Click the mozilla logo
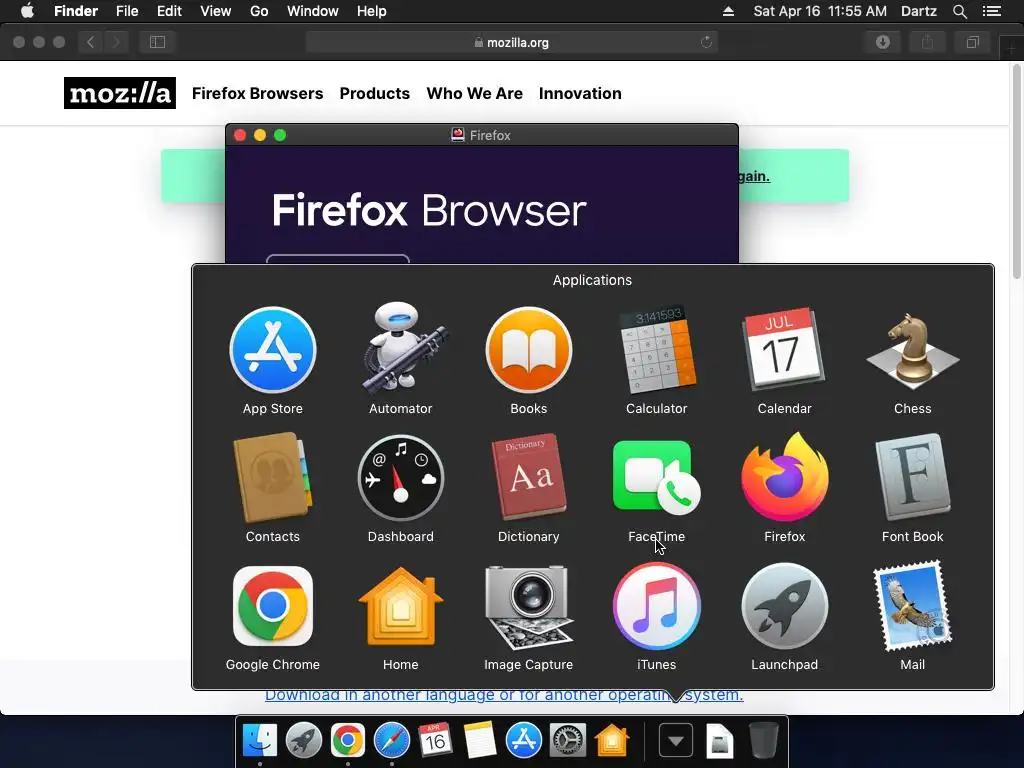Viewport: 1024px width, 768px height. [120, 93]
